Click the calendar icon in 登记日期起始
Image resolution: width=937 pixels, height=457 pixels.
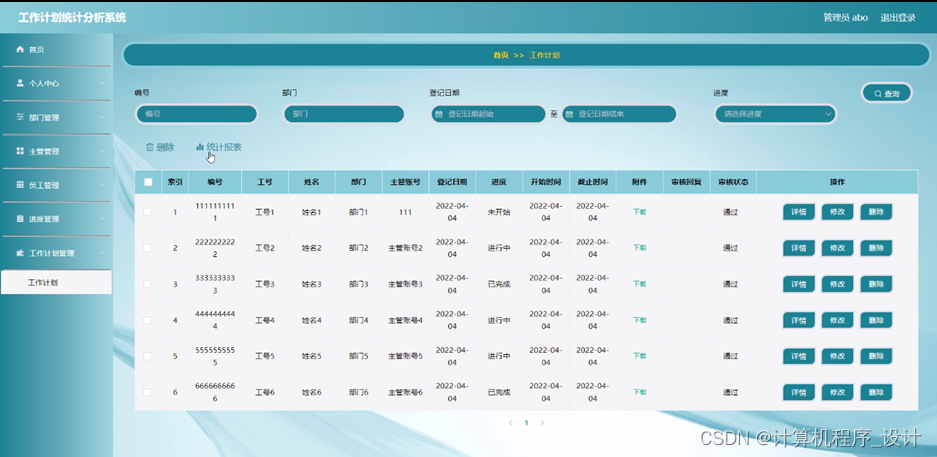pos(439,114)
